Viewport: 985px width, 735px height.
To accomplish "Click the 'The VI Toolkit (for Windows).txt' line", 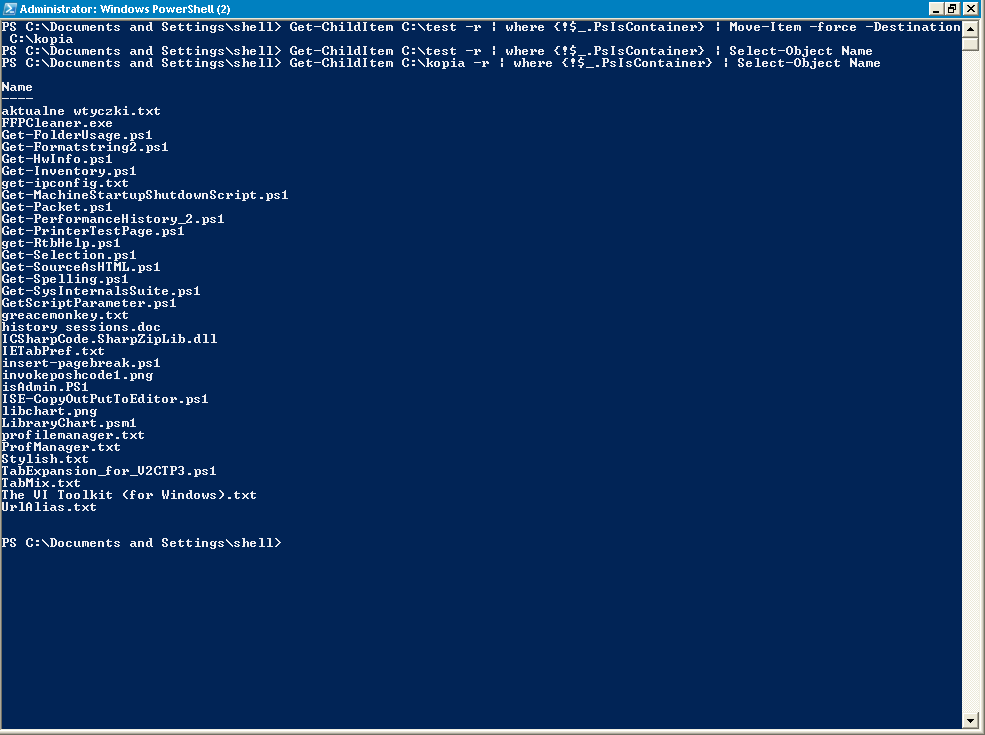I will 129,495.
